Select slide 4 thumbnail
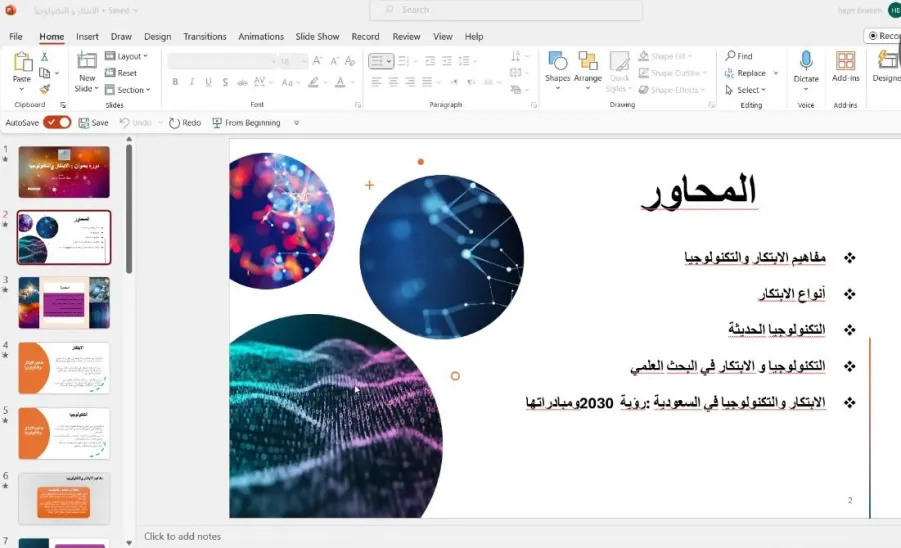 [x=64, y=368]
